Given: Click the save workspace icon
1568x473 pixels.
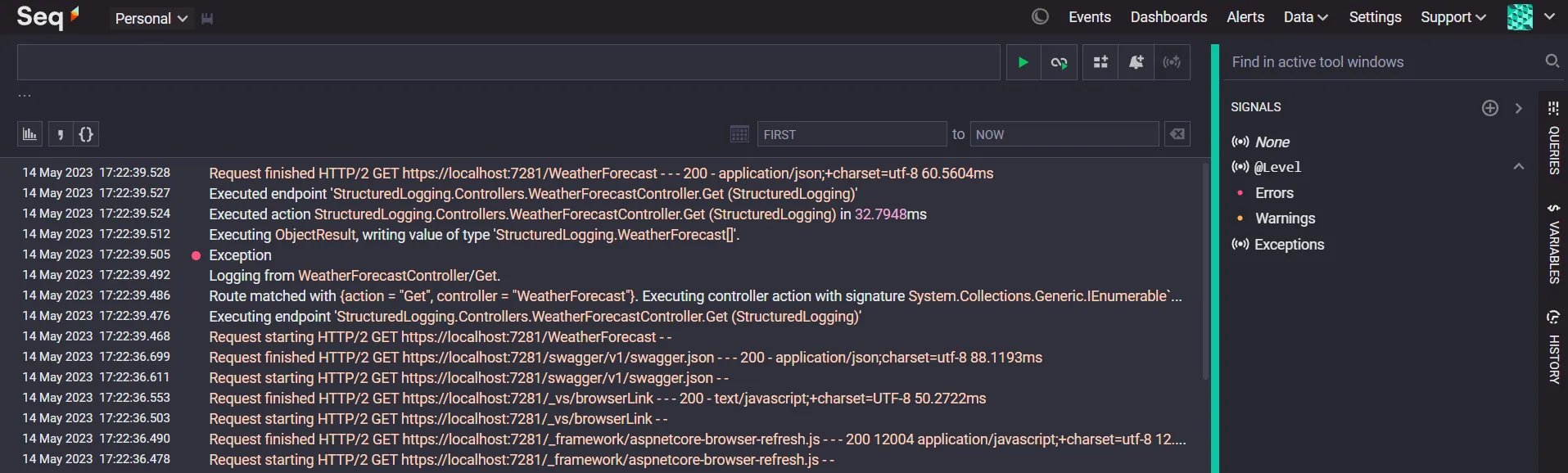Looking at the screenshot, I should 207,18.
